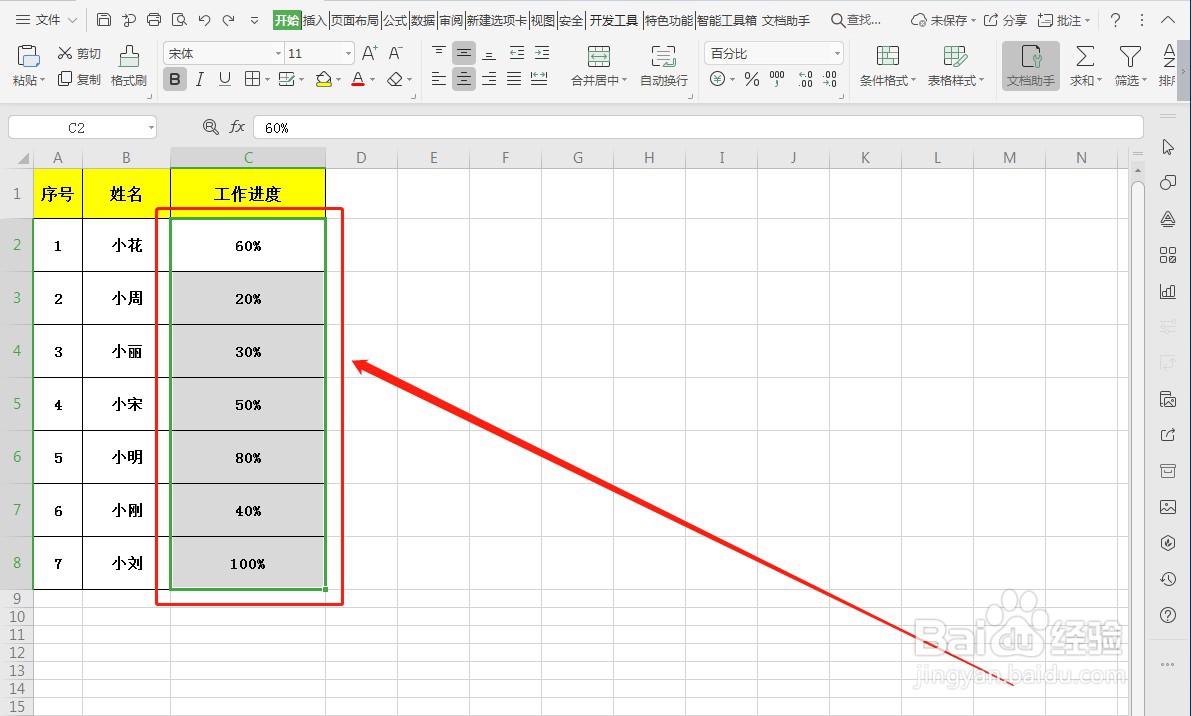Click the Print Preview icon

[179, 20]
